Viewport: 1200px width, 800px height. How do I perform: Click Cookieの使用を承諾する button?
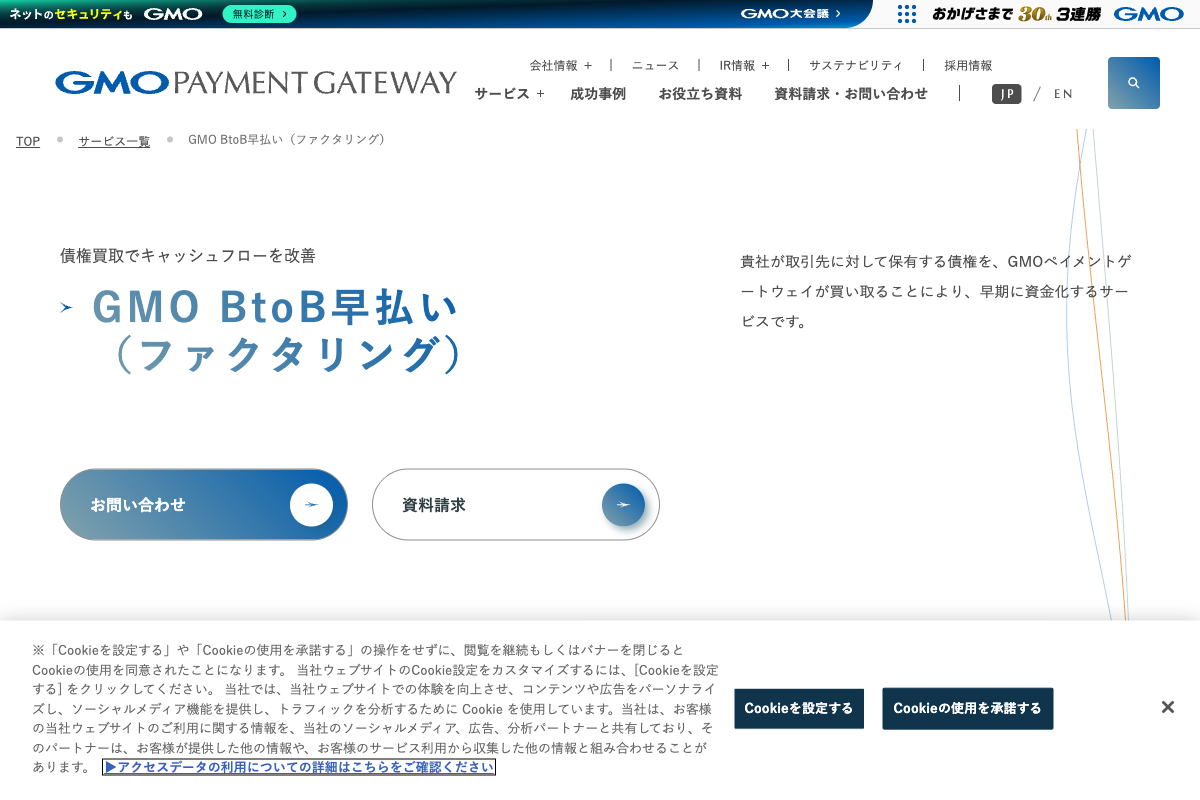[x=967, y=708]
